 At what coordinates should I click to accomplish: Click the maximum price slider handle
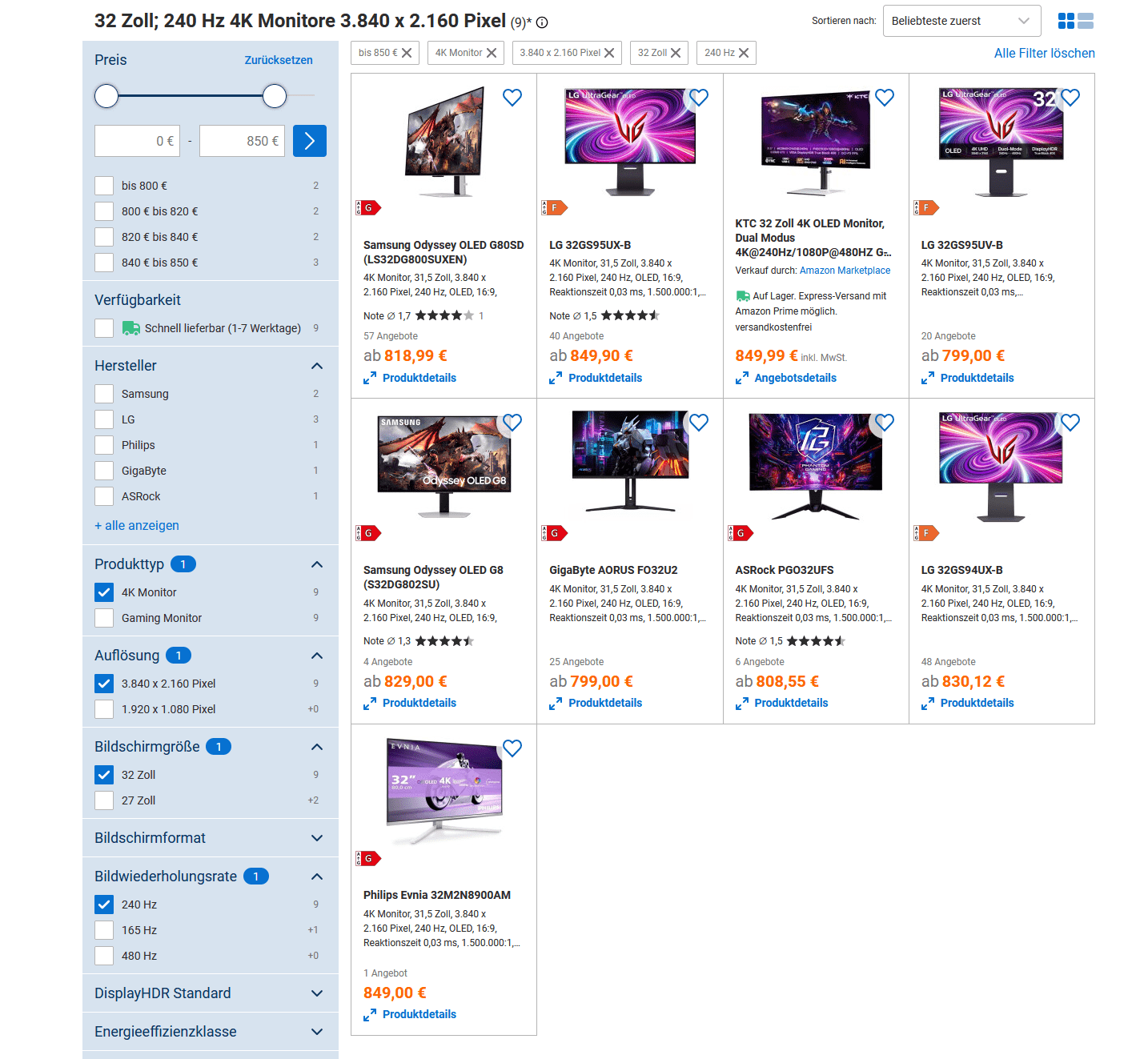[275, 96]
